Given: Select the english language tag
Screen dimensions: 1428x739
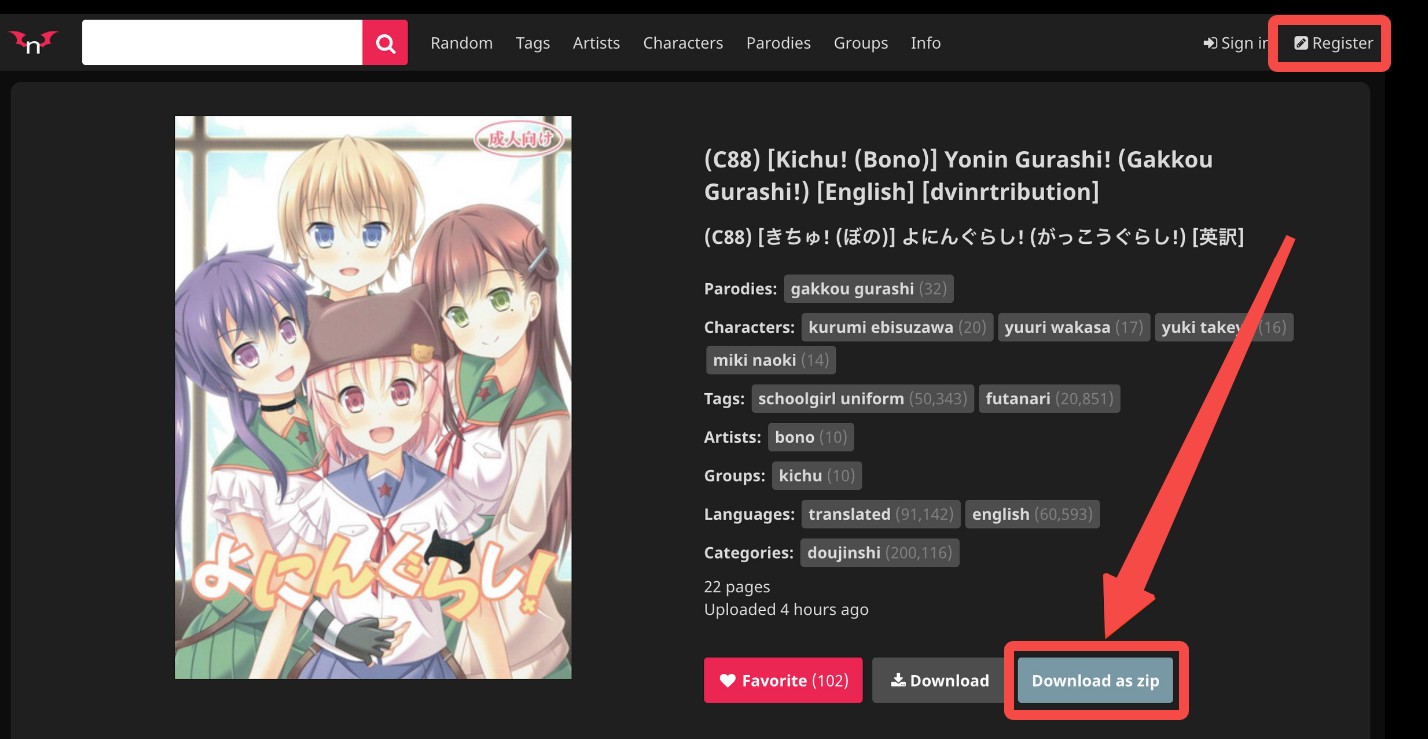Looking at the screenshot, I should pos(1033,514).
